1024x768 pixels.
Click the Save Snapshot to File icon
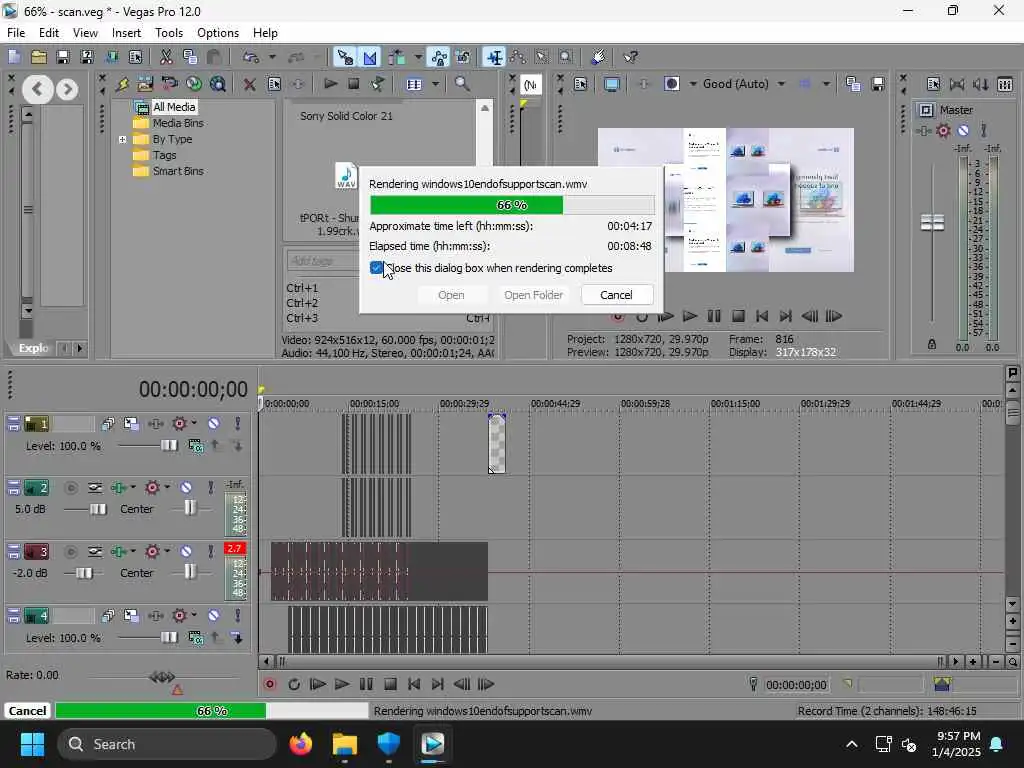(878, 84)
